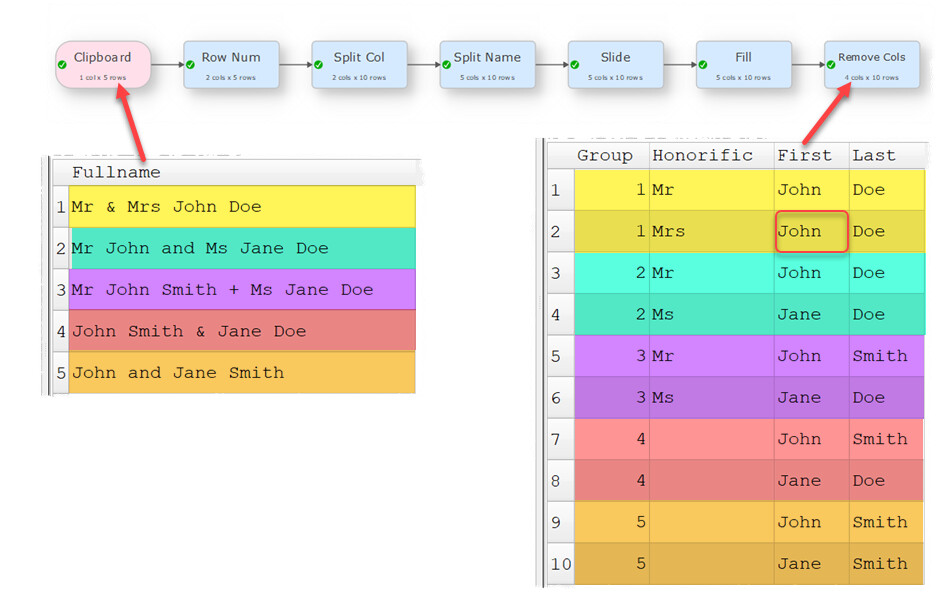Select the Clipboard input node
The width and height of the screenshot is (936, 592).
click(x=103, y=65)
